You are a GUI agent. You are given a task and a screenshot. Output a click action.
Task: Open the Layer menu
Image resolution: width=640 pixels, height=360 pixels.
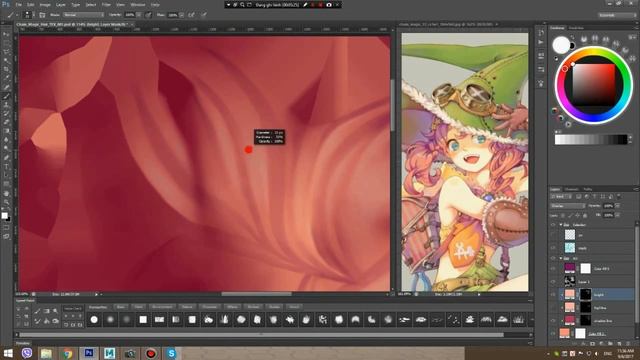tap(60, 4)
